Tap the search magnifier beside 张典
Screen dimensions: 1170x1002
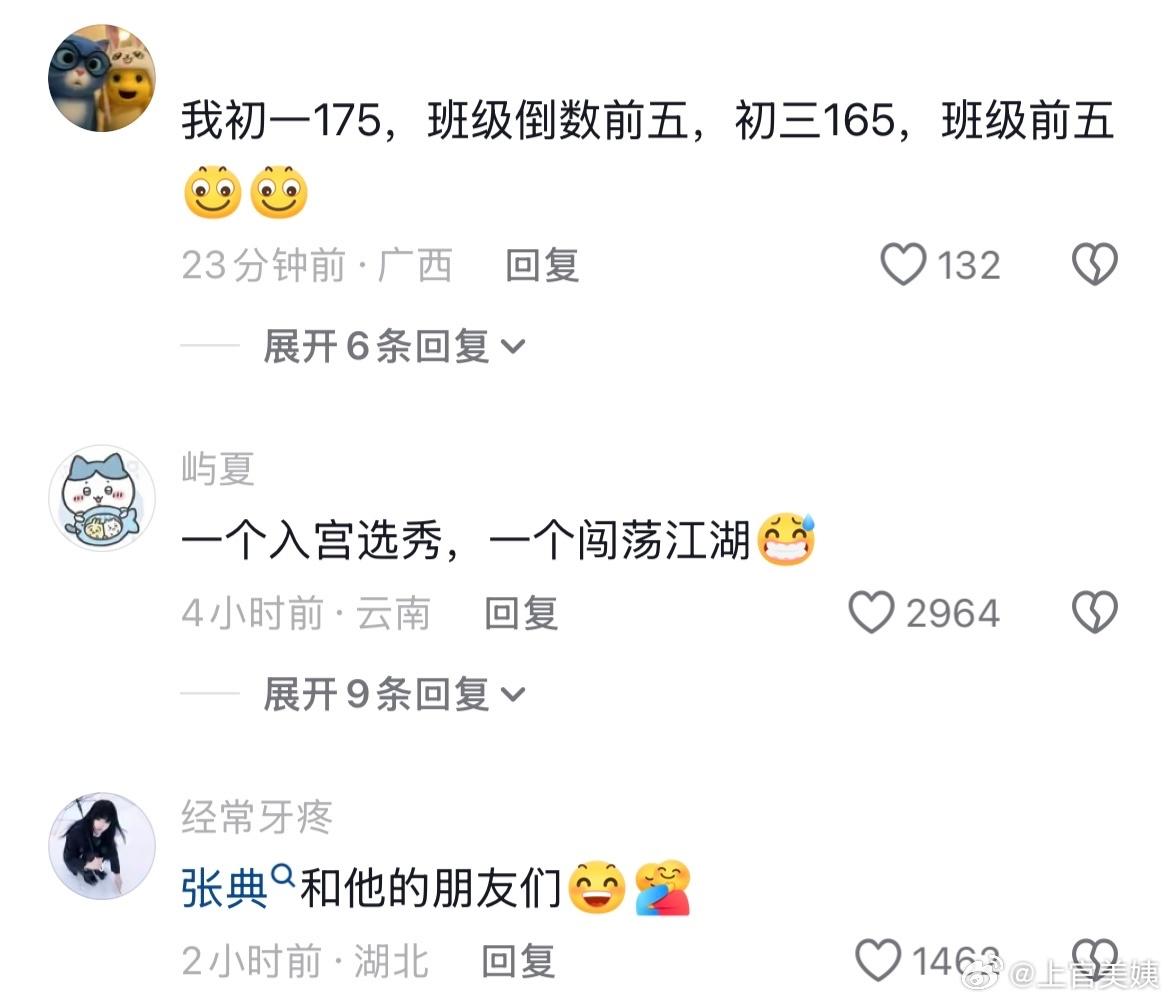tap(283, 874)
